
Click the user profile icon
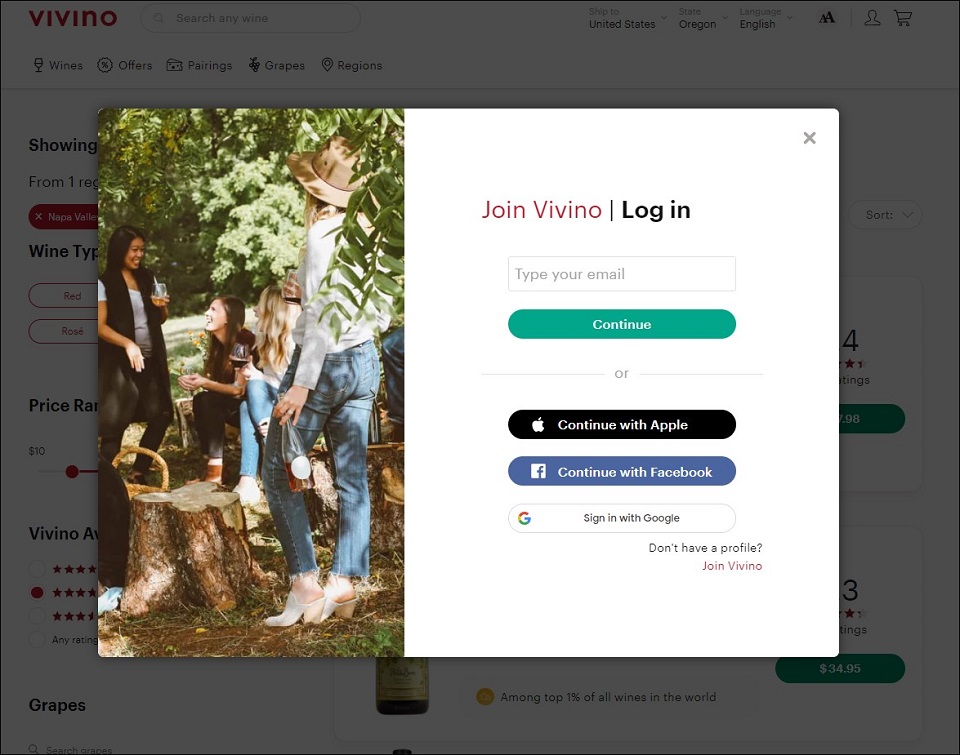(872, 18)
